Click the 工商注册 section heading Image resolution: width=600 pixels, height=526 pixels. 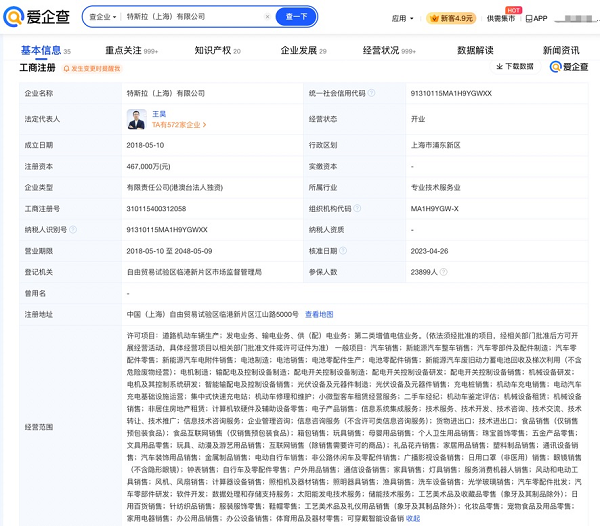38,68
